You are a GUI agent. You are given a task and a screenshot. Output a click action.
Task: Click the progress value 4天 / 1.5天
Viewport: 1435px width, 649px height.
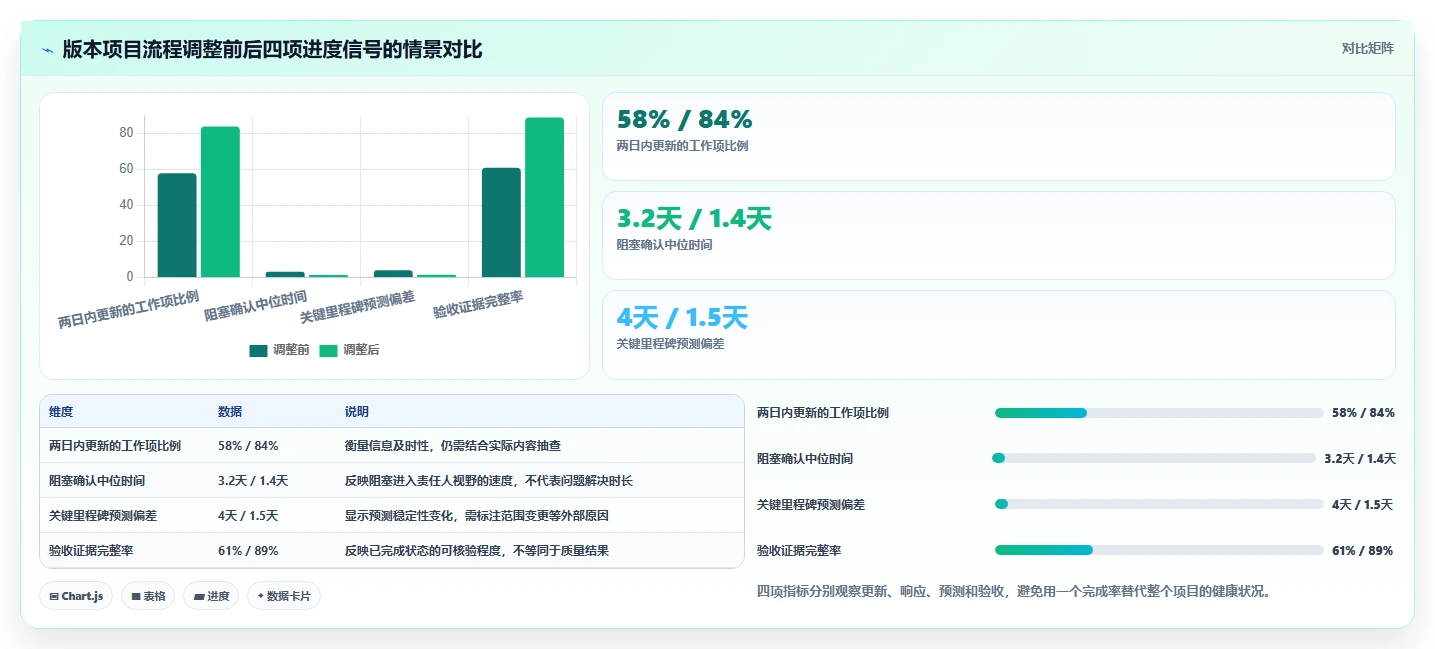pos(1362,504)
